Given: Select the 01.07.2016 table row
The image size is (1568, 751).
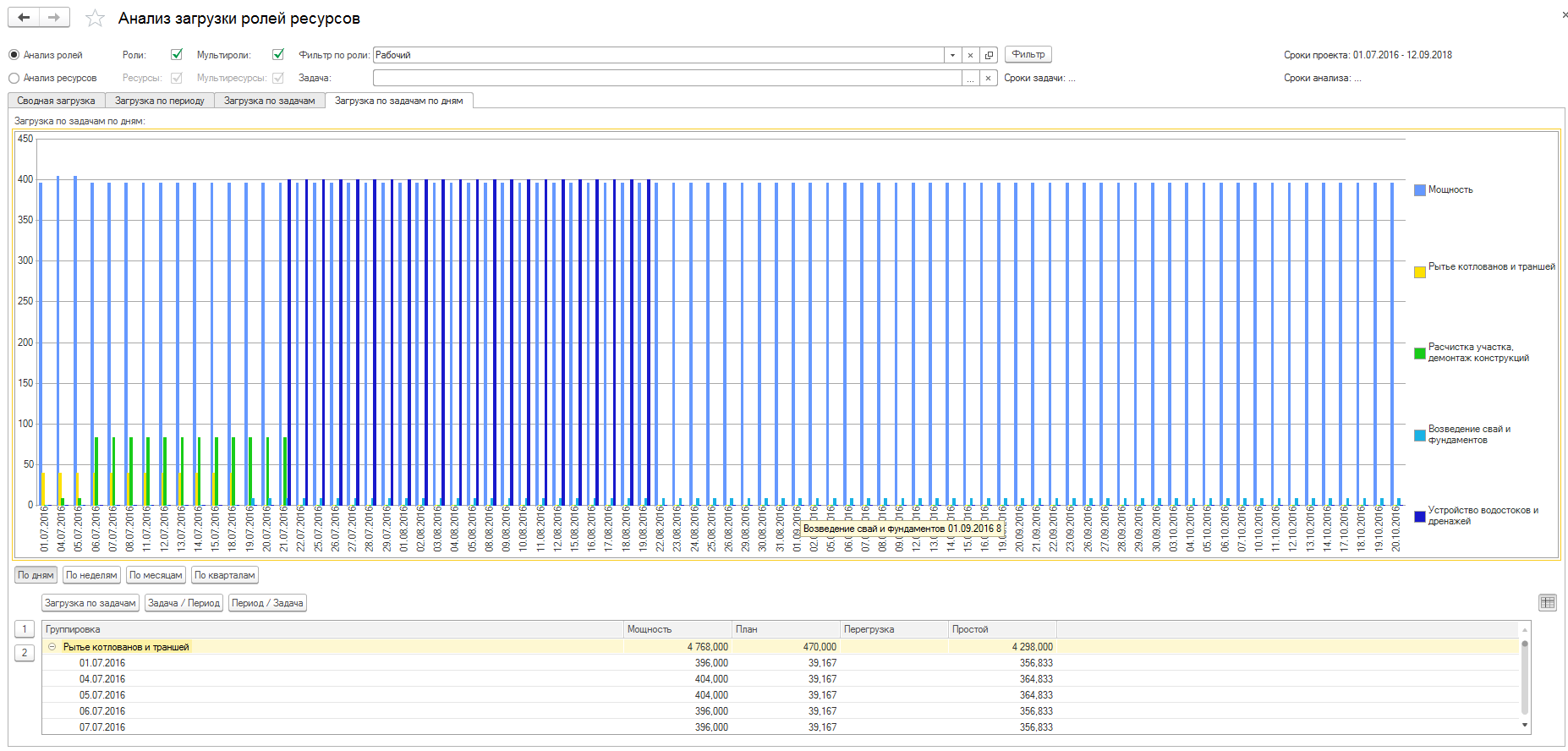Looking at the screenshot, I should point(781,663).
